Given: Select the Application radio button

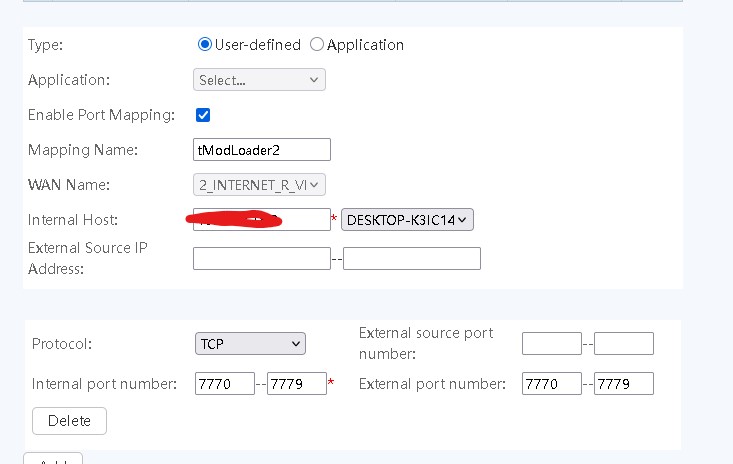Looking at the screenshot, I should tap(317, 44).
